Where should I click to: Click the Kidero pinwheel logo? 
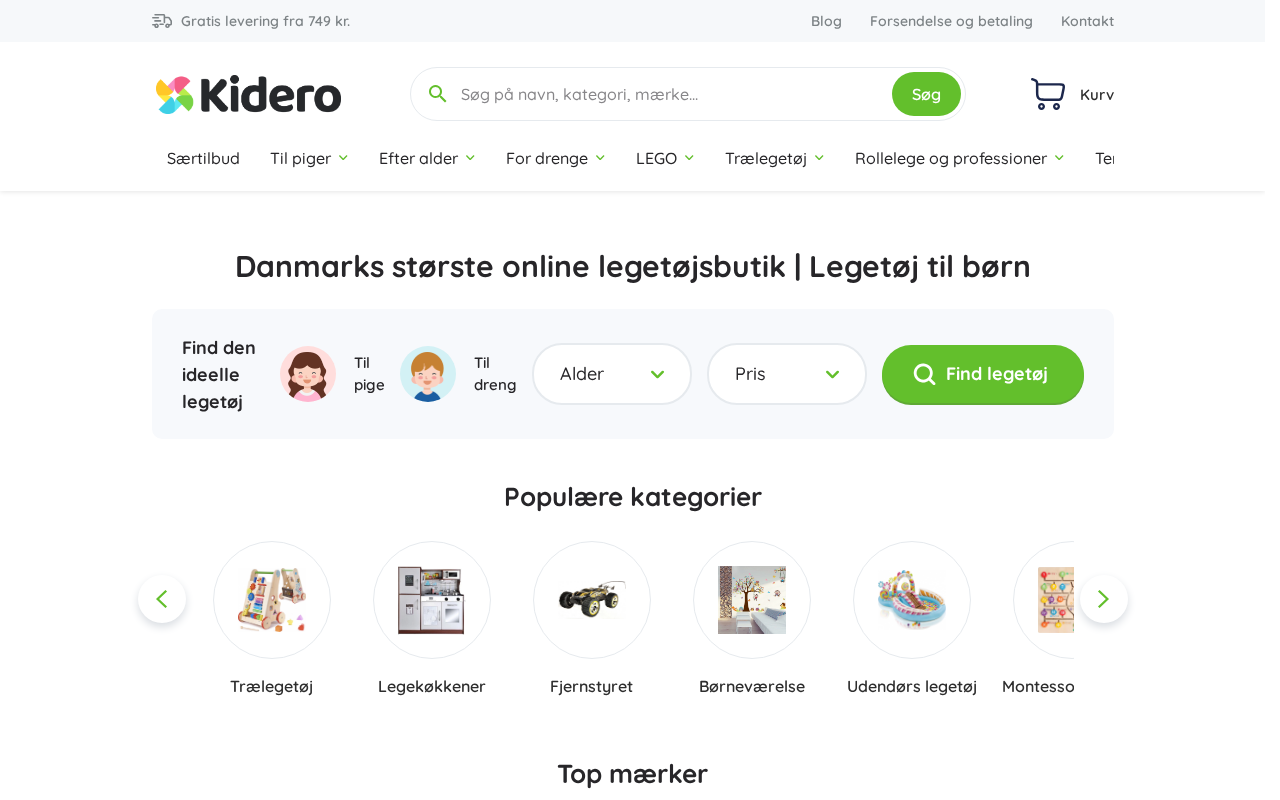174,95
